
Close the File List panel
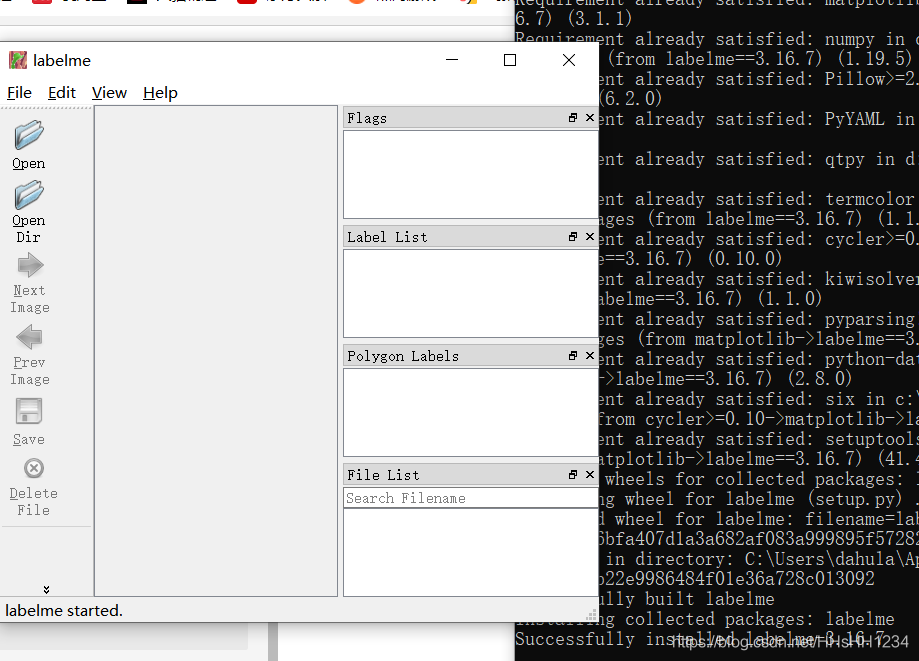590,475
